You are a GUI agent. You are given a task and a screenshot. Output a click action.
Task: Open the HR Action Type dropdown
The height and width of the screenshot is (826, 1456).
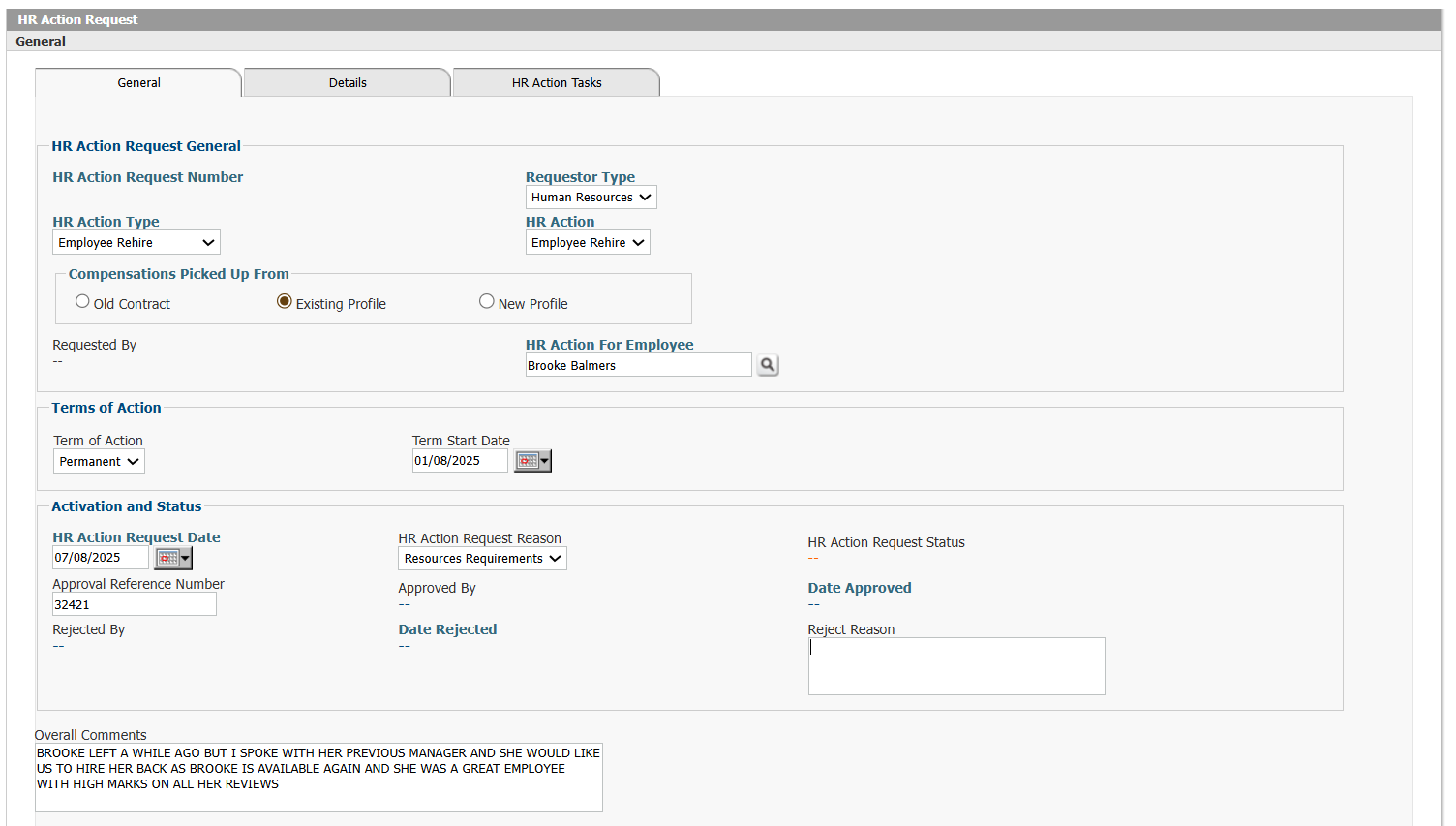coord(136,242)
